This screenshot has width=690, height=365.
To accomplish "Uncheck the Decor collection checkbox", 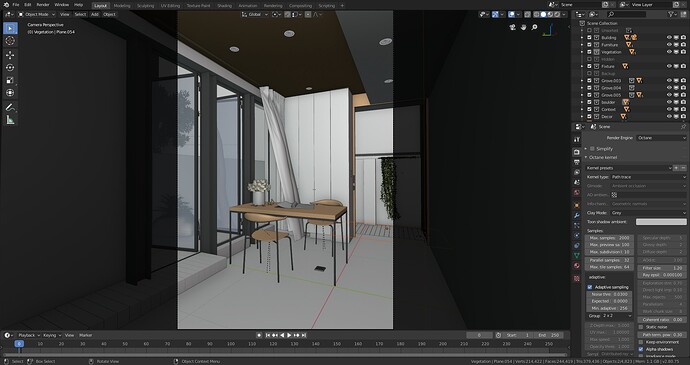I will tap(589, 117).
